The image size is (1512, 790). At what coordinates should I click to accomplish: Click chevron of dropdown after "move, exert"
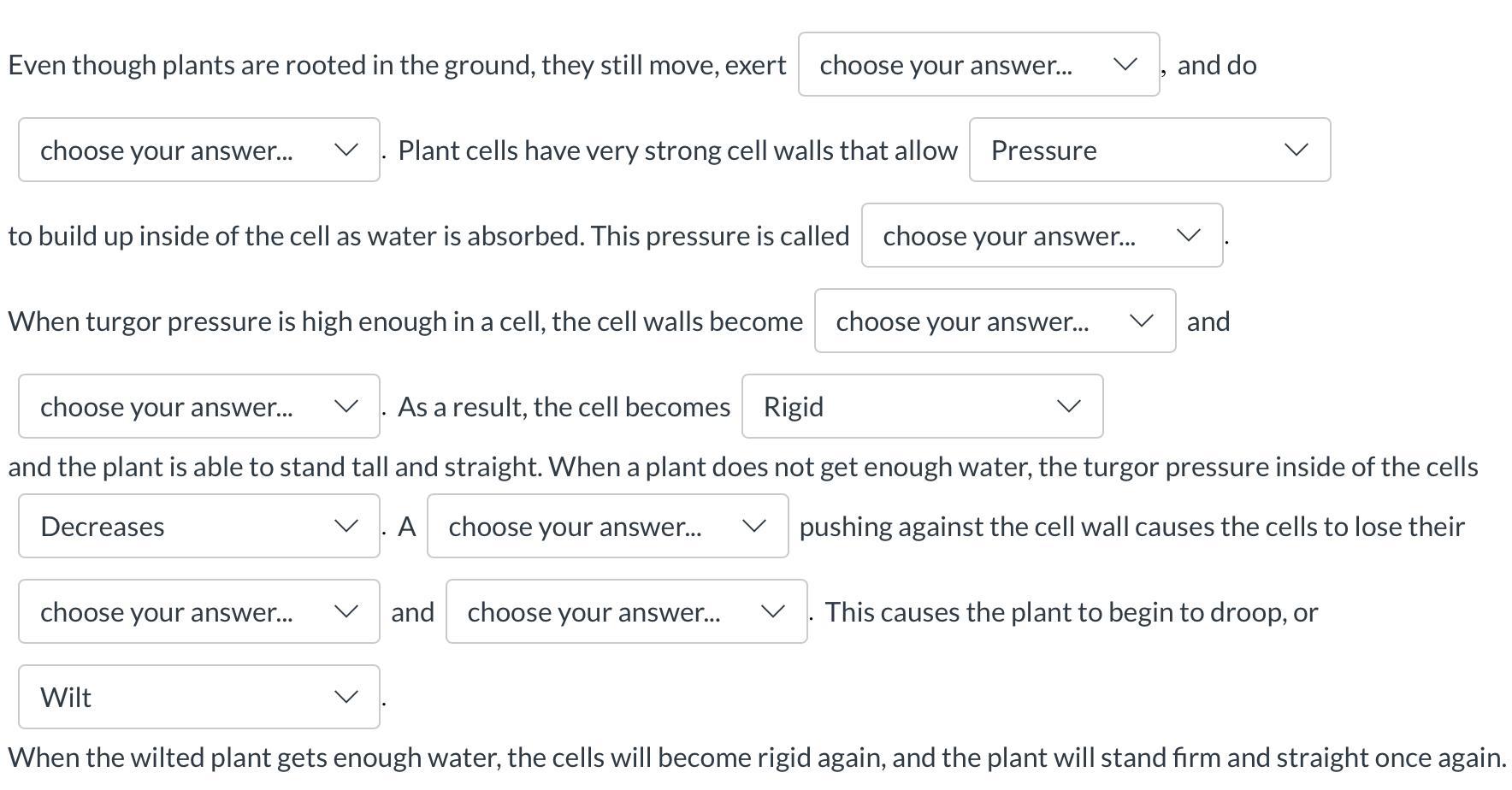pos(1125,65)
